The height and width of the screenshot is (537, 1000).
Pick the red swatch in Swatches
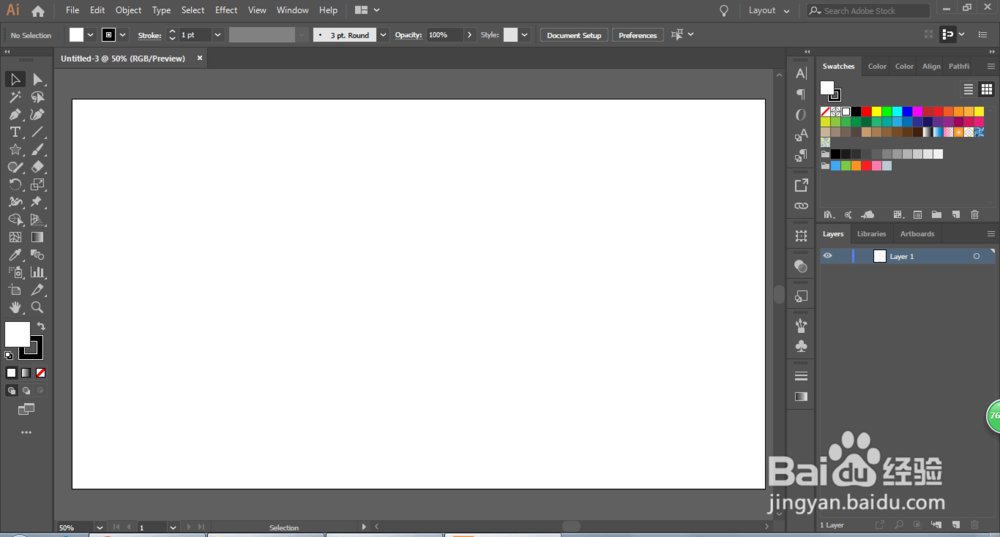pos(866,112)
